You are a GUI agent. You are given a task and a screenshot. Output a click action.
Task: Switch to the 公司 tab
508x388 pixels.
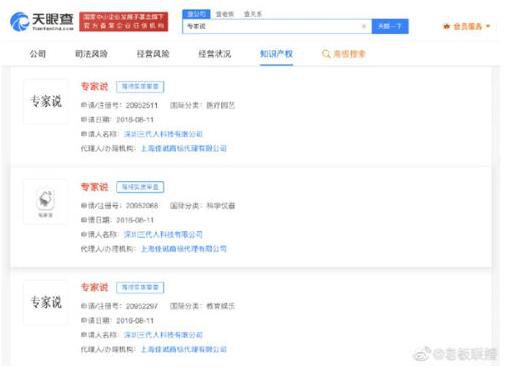point(38,54)
